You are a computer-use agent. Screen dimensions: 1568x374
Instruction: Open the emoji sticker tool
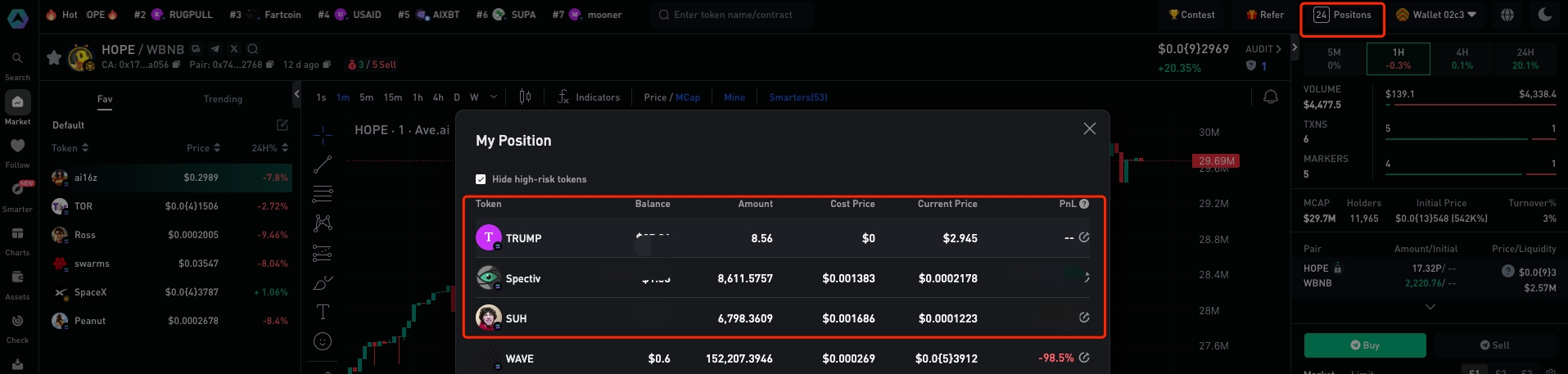click(x=323, y=341)
